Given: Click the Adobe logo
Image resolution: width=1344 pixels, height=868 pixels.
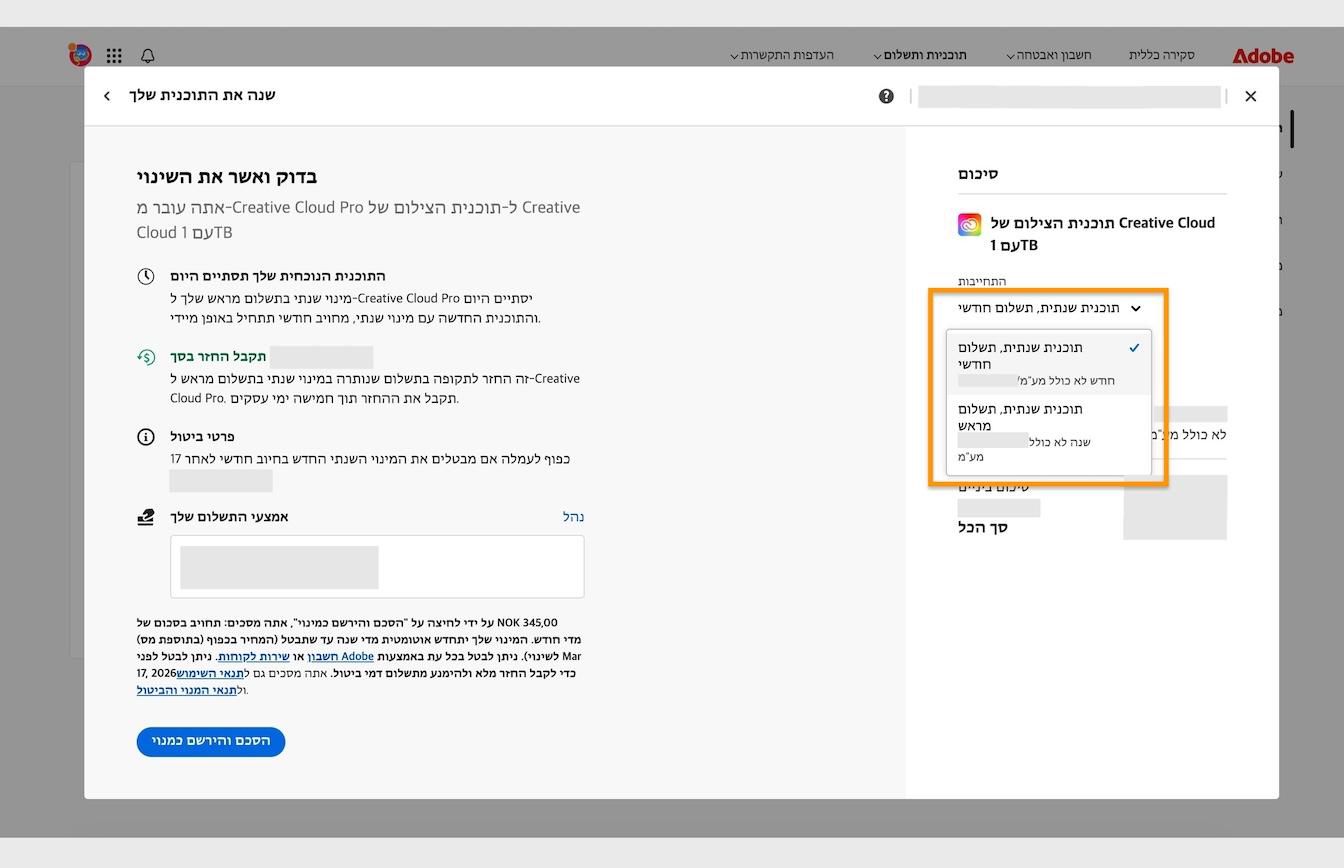Looking at the screenshot, I should point(1262,56).
